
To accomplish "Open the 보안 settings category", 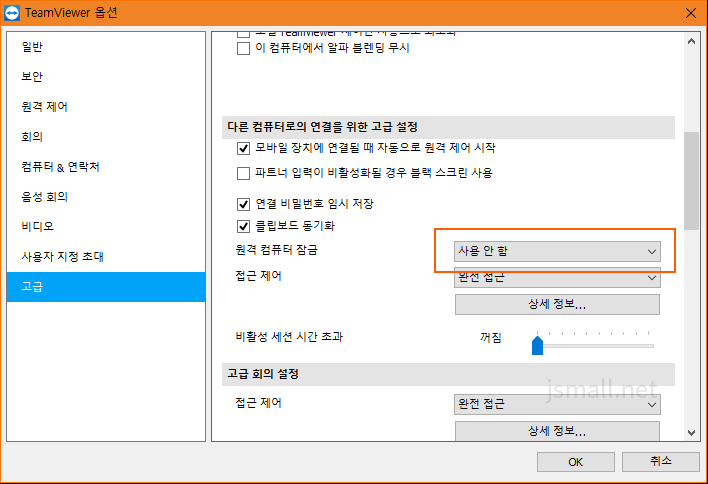I will pos(106,77).
